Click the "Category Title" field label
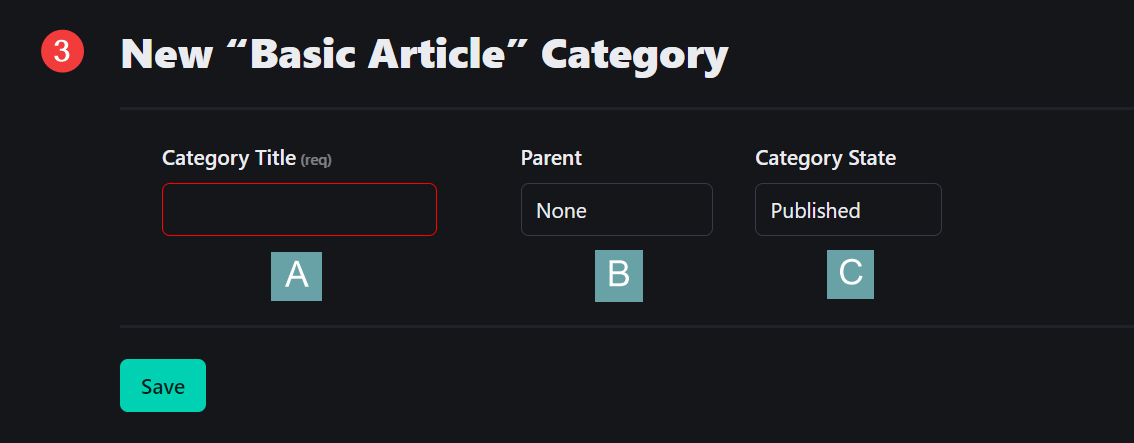 229,158
